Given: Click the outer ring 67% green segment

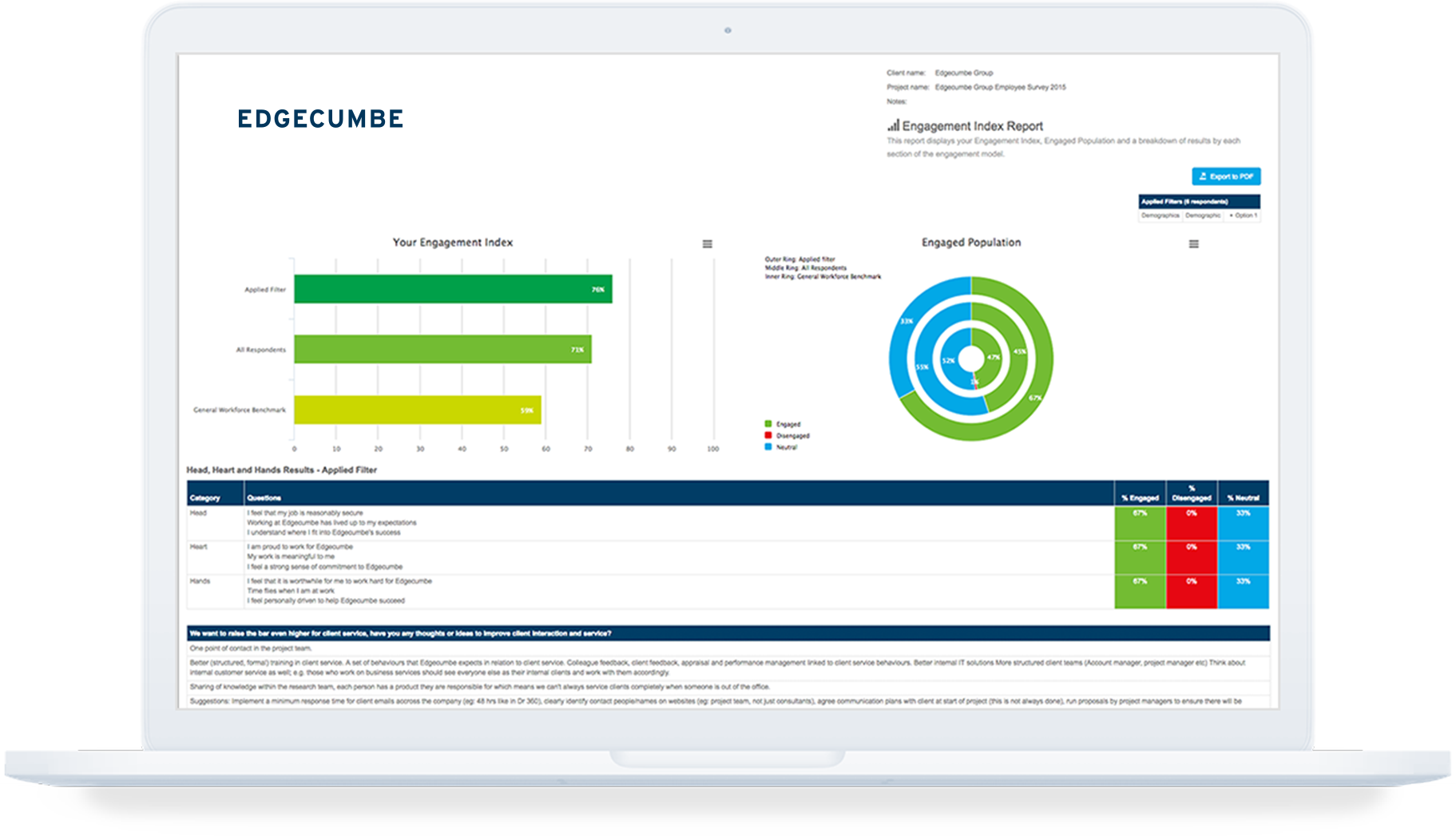Looking at the screenshot, I should 1035,397.
